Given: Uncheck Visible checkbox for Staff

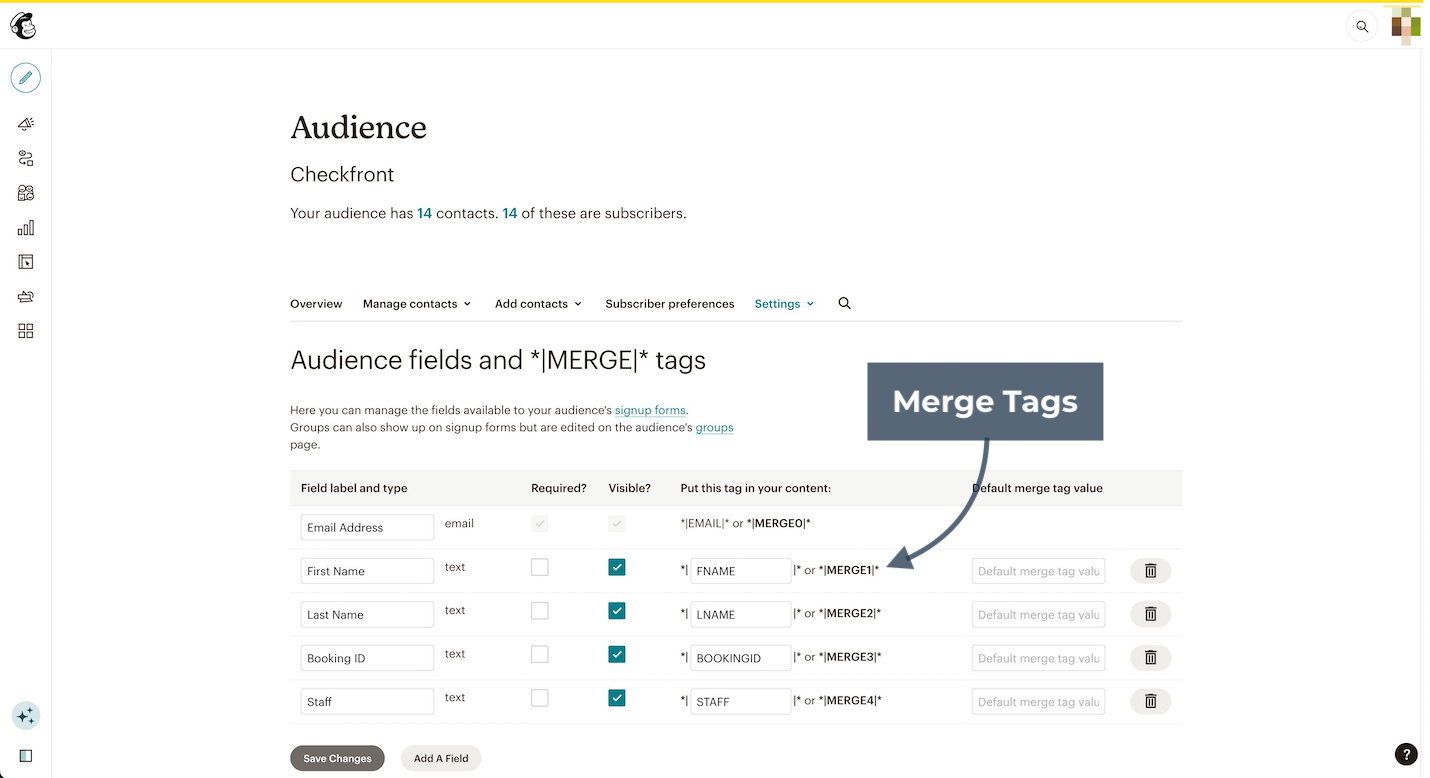Looking at the screenshot, I should [617, 698].
